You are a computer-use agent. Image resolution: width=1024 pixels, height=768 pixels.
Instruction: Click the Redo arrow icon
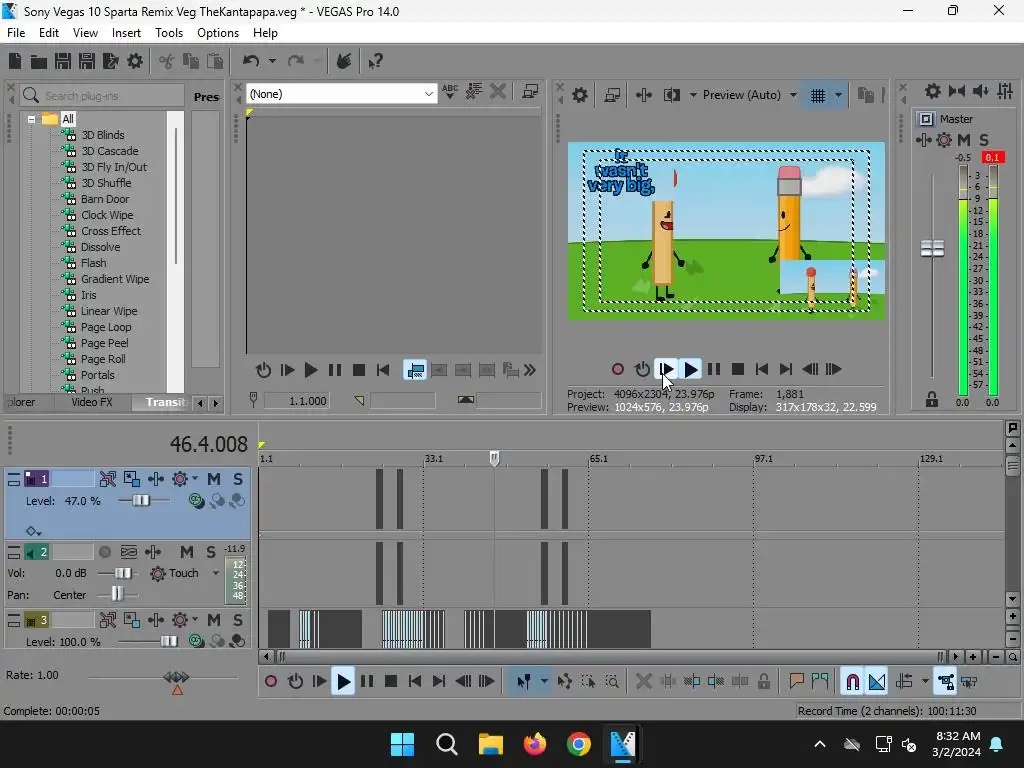tap(296, 61)
